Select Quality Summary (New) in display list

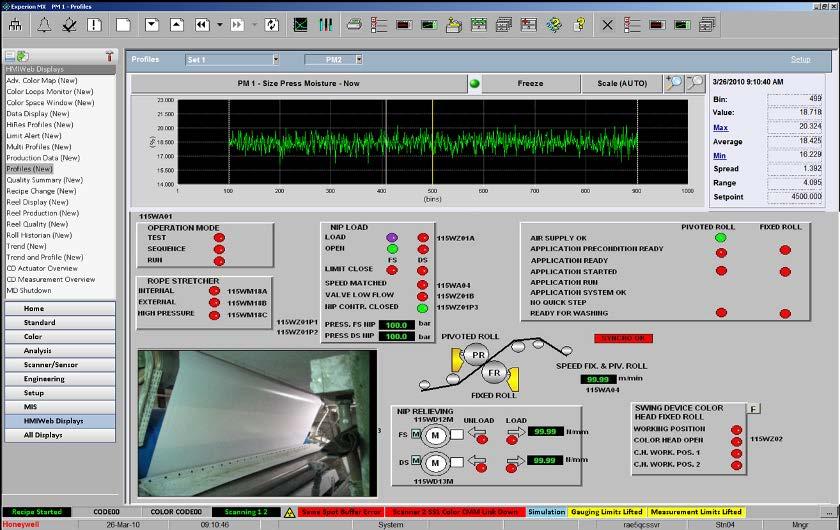[x=44, y=180]
